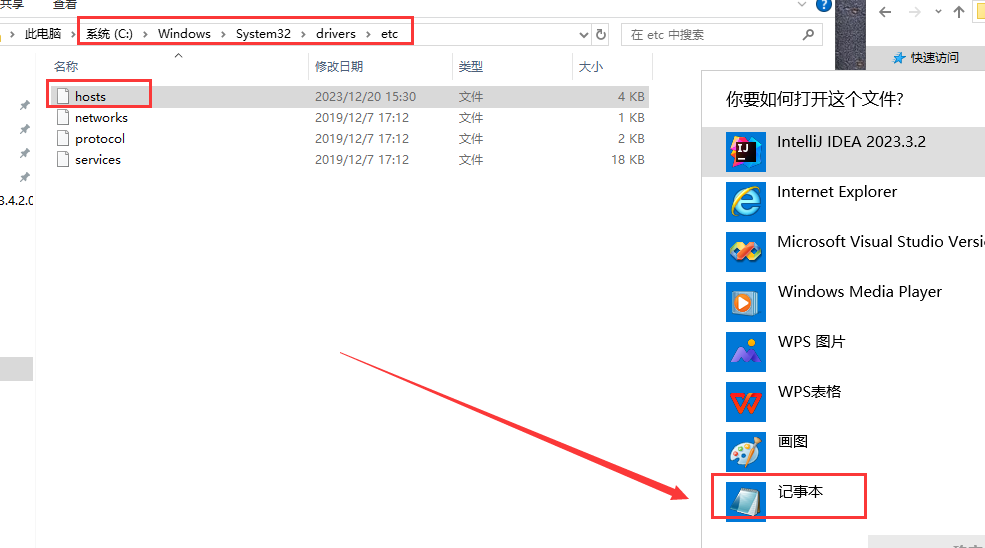Click the Visual Studio app icon
This screenshot has height=548, width=985.
pos(746,251)
